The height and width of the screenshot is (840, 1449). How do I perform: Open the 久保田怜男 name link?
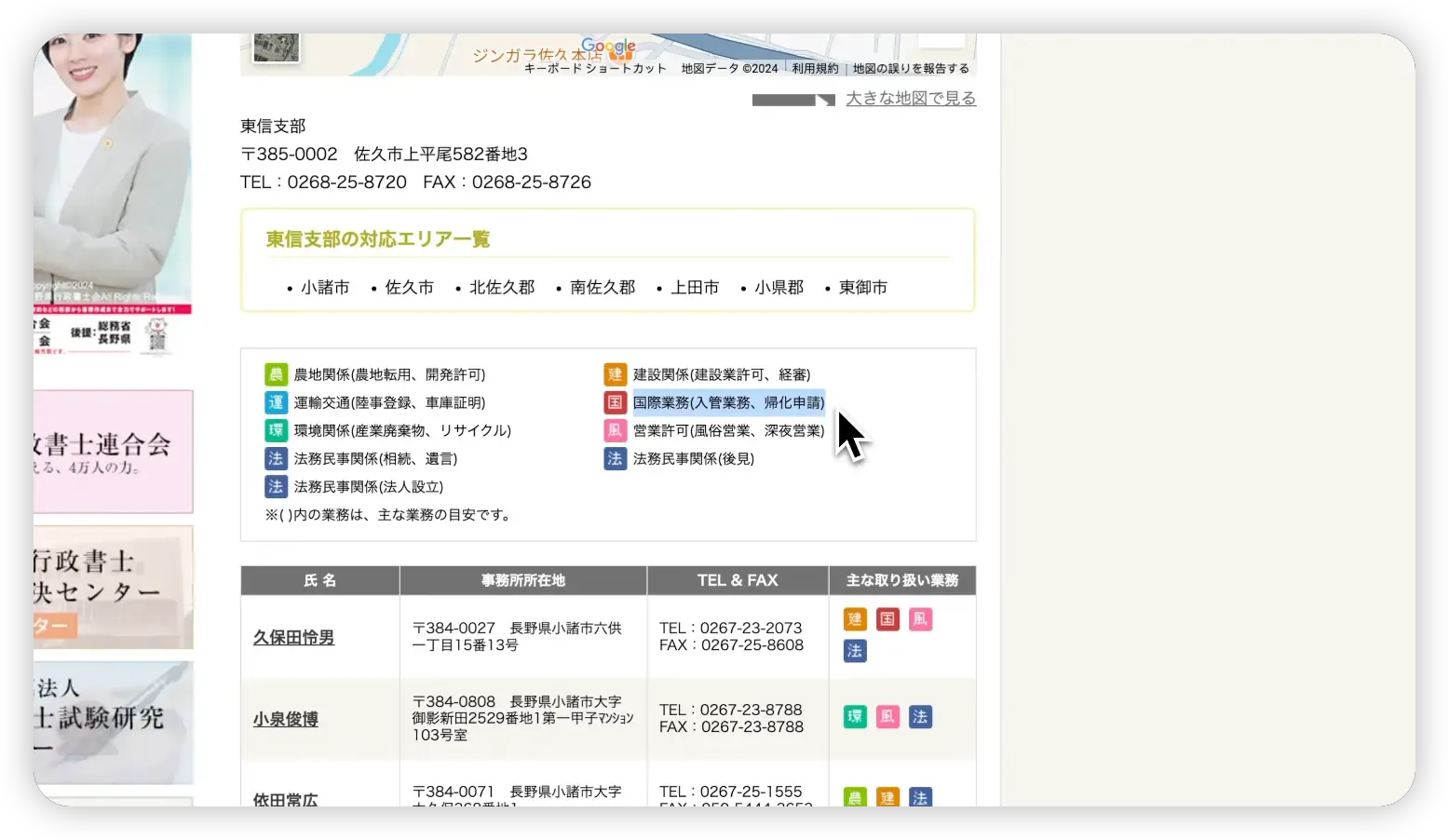click(293, 638)
